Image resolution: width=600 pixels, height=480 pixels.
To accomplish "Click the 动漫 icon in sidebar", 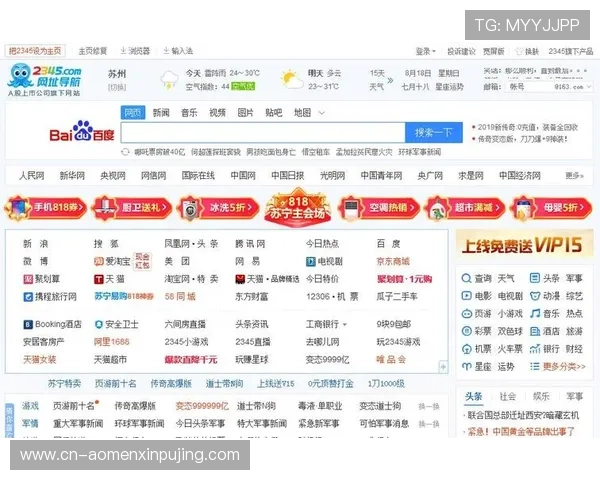I will pos(535,296).
